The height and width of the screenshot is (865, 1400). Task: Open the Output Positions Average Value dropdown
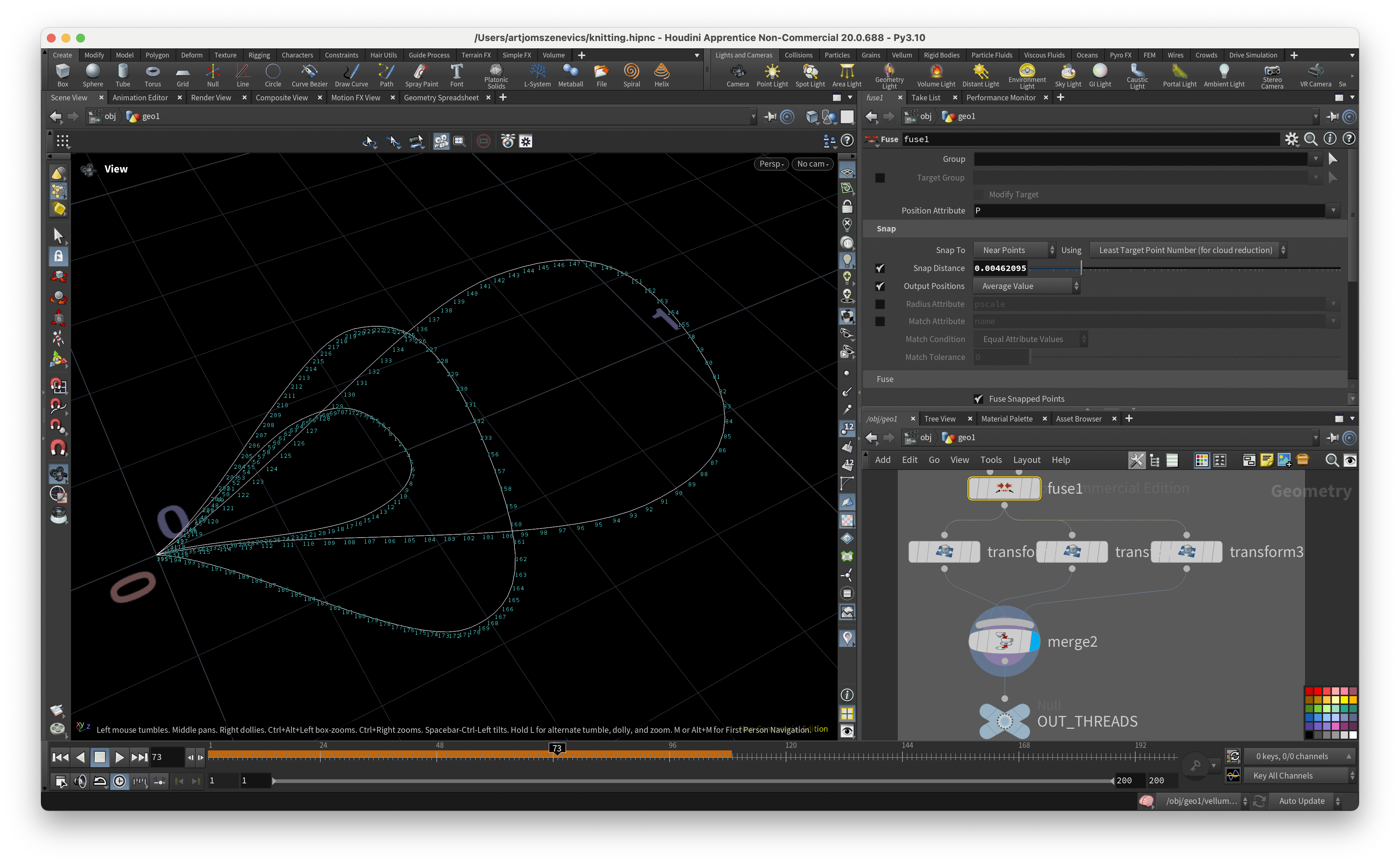pos(1026,286)
